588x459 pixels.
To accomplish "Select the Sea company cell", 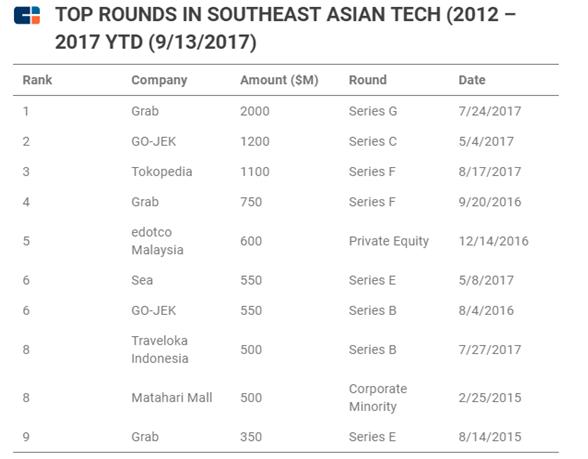I will [x=142, y=280].
